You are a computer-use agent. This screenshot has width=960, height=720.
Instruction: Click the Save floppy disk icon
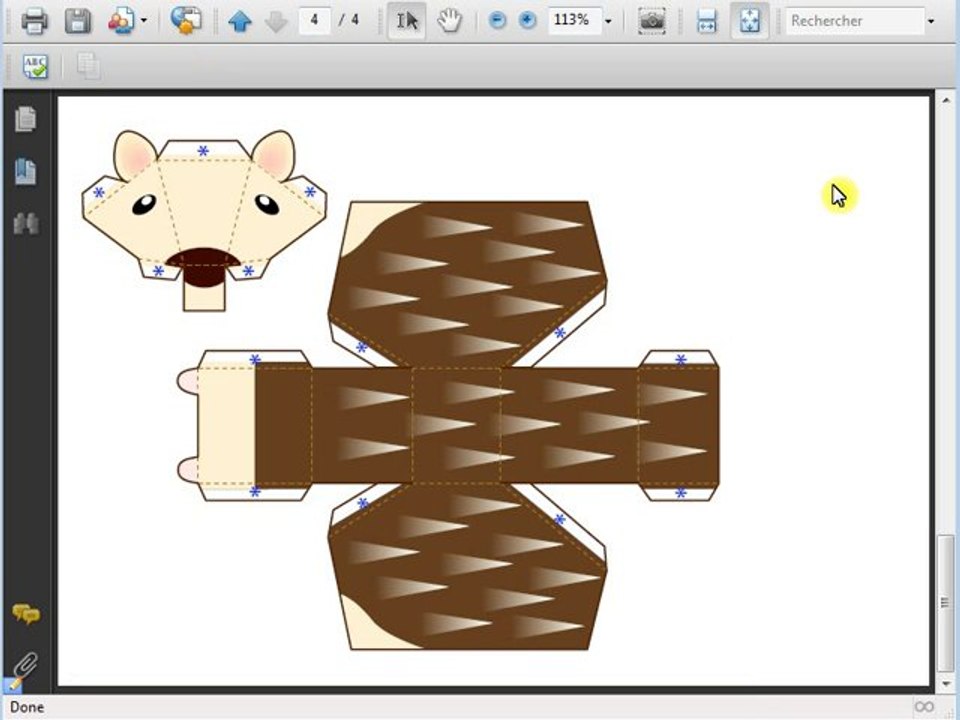(78, 20)
